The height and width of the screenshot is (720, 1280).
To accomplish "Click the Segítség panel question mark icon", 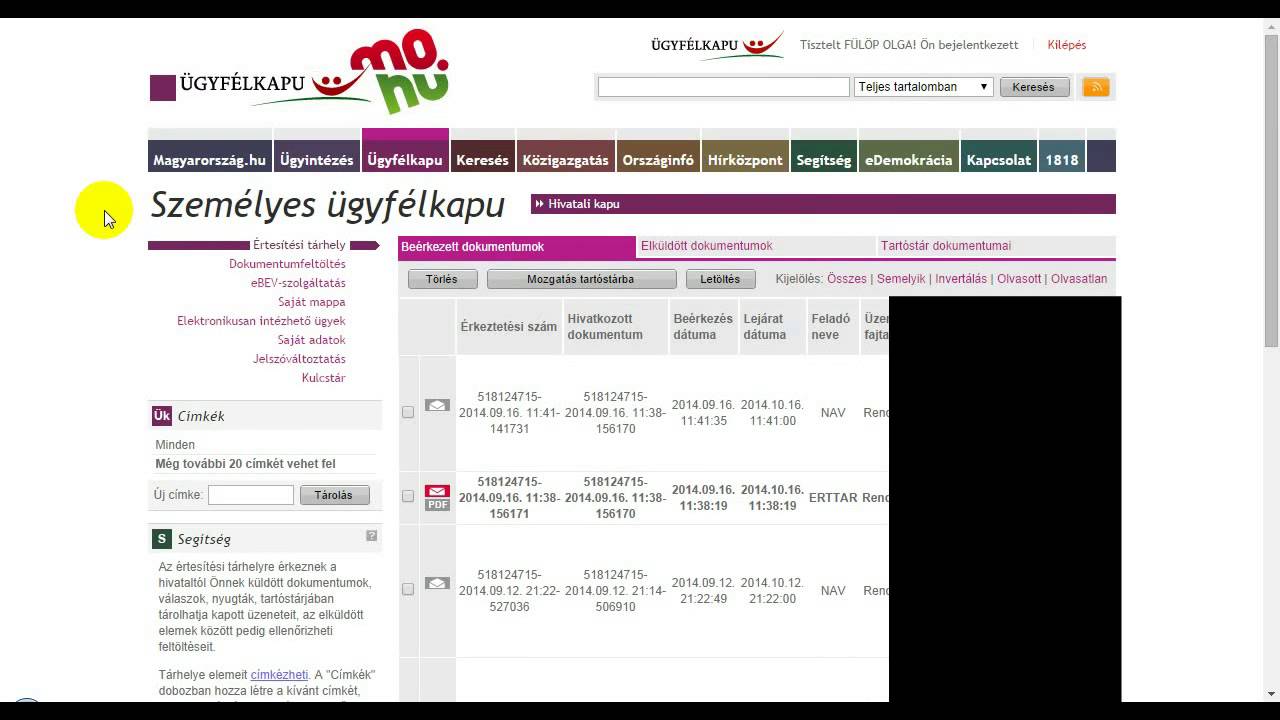I will click(372, 536).
